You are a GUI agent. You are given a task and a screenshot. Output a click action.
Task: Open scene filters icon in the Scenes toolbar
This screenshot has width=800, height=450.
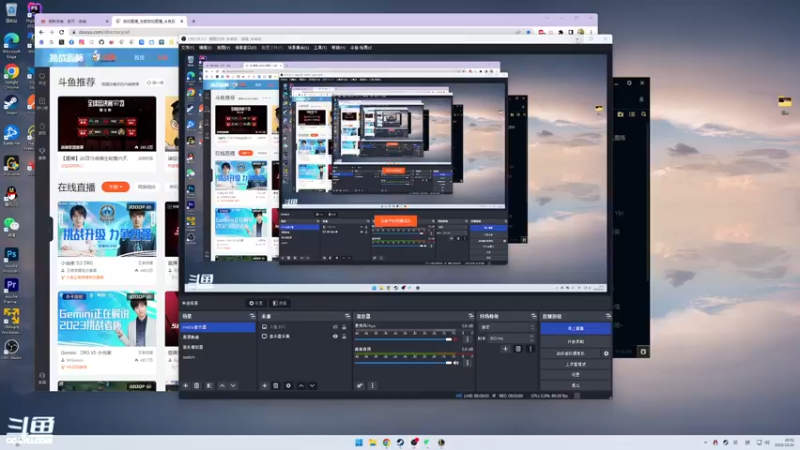(x=209, y=386)
